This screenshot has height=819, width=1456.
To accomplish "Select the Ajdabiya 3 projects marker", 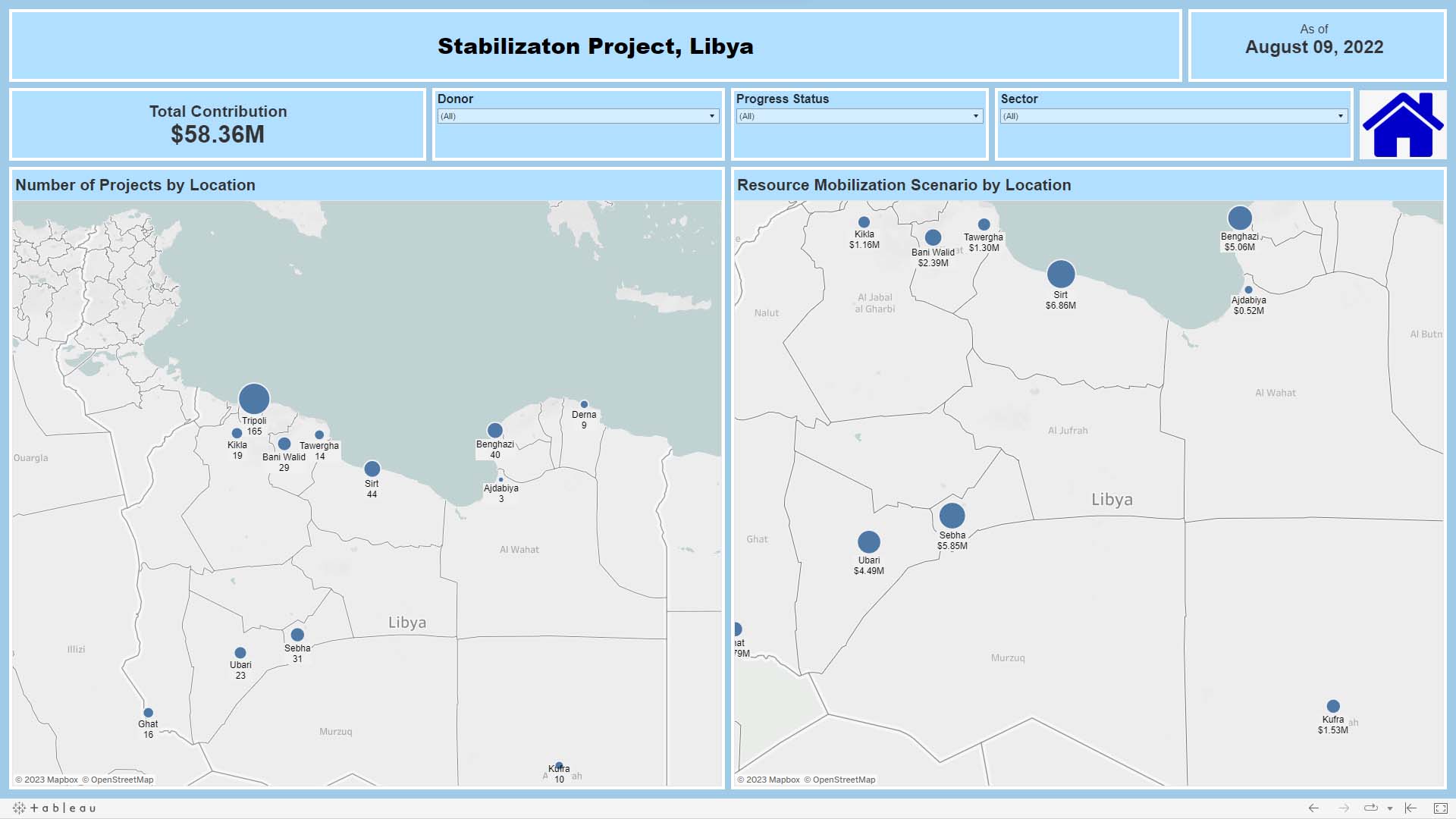I will [x=500, y=479].
